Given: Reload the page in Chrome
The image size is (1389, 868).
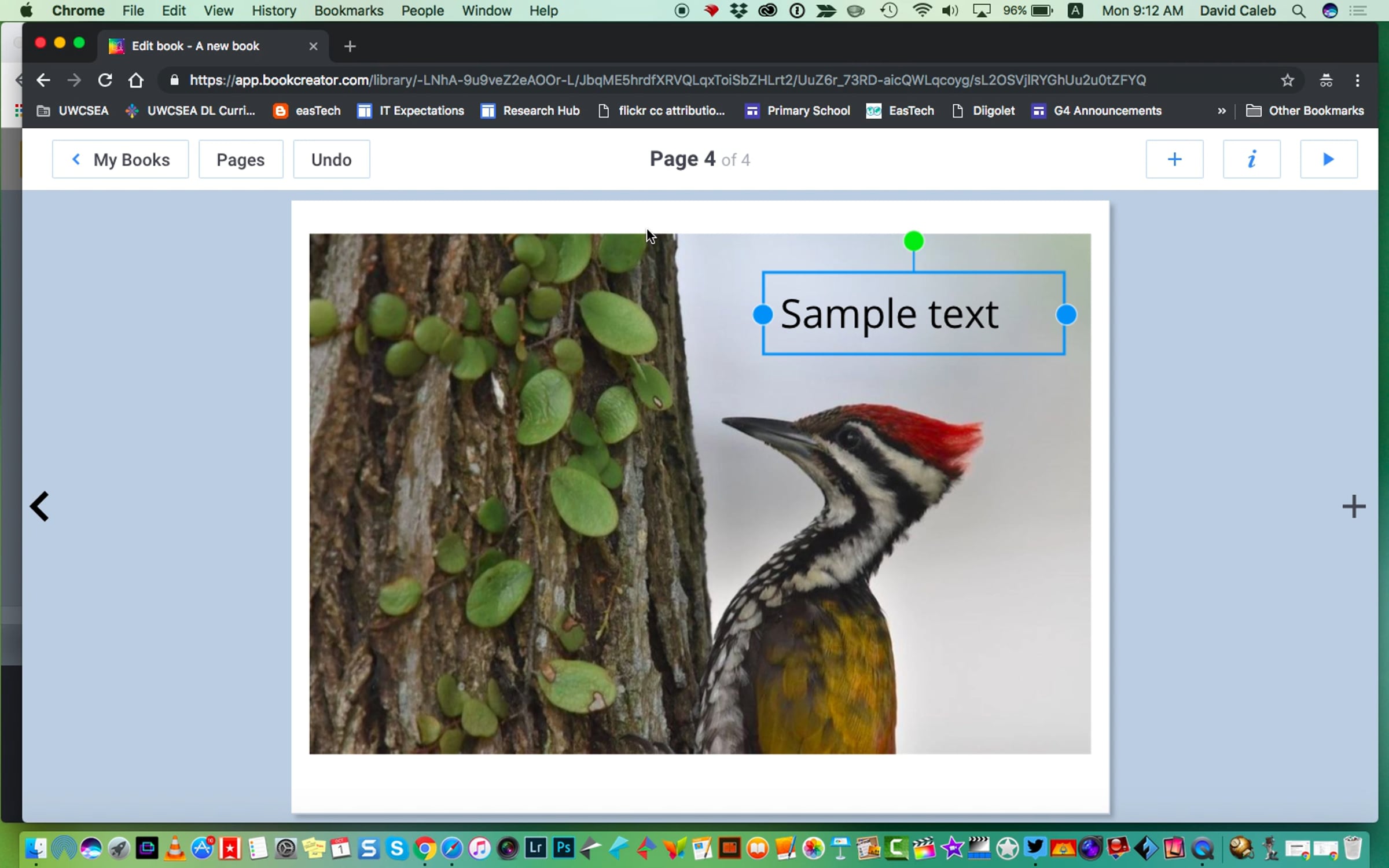Looking at the screenshot, I should click(105, 80).
